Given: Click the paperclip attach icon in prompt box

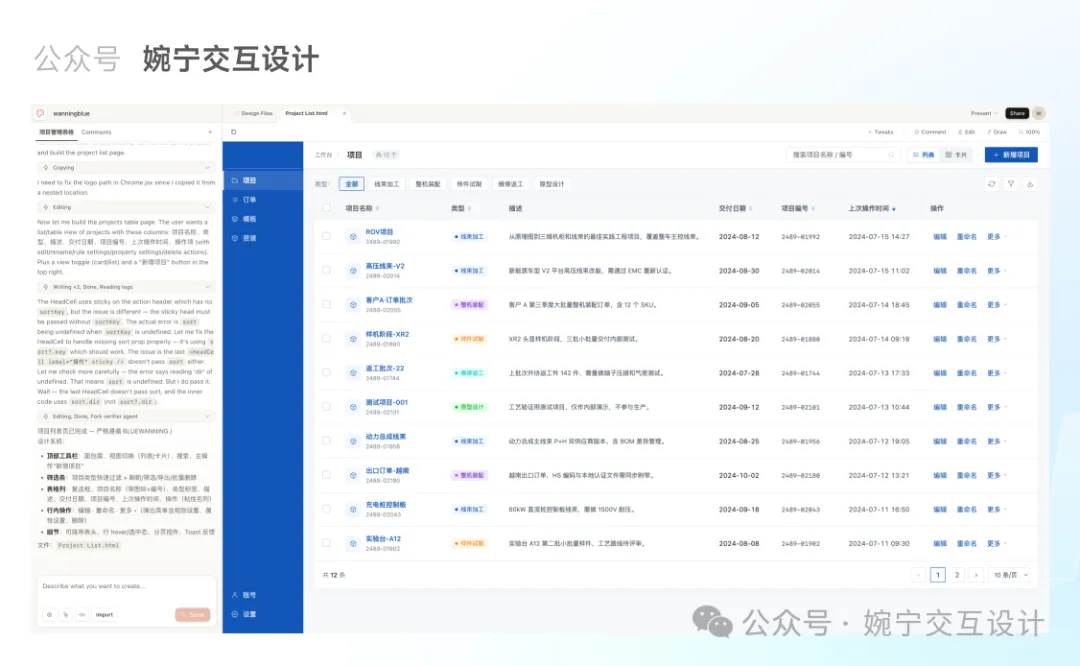Looking at the screenshot, I should (x=66, y=614).
